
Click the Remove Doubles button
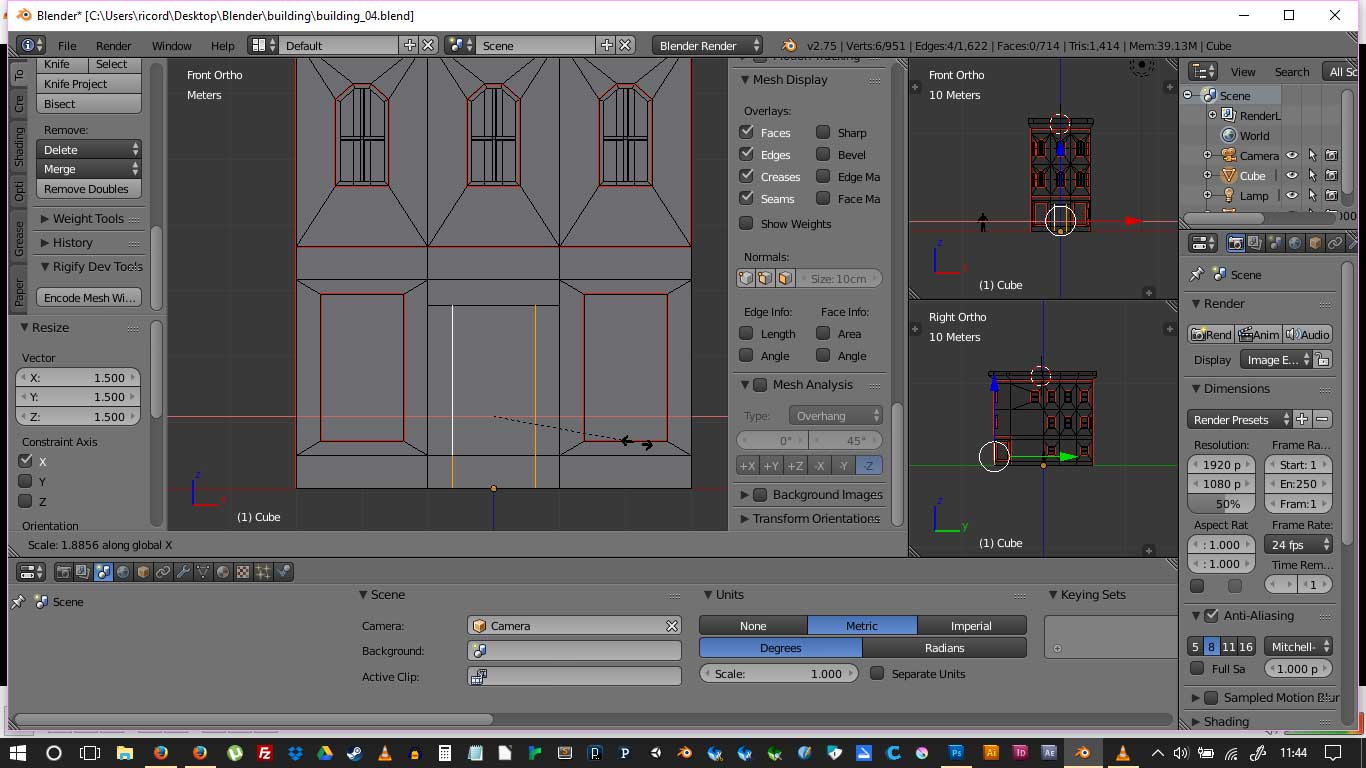[86, 189]
